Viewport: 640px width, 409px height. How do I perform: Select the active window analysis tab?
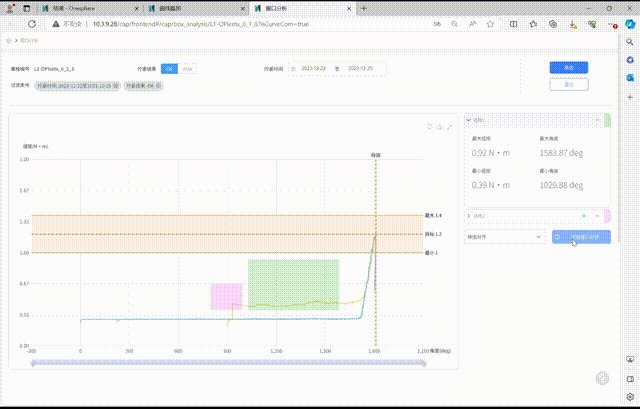tap(302, 8)
